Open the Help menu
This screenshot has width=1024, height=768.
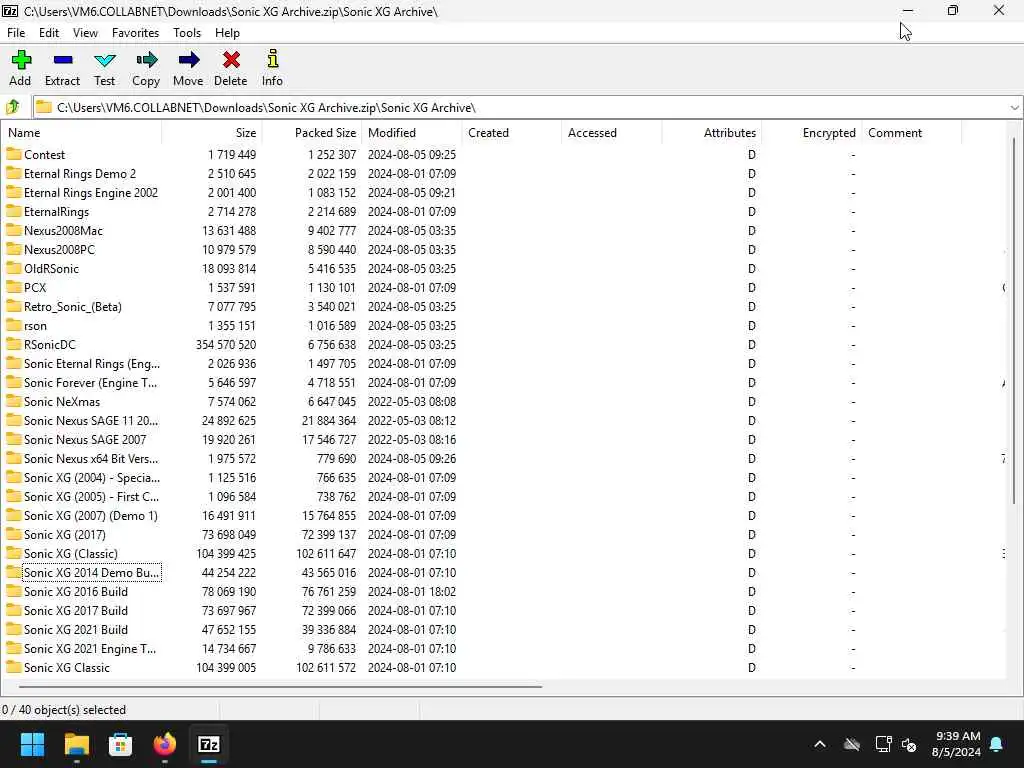point(227,33)
